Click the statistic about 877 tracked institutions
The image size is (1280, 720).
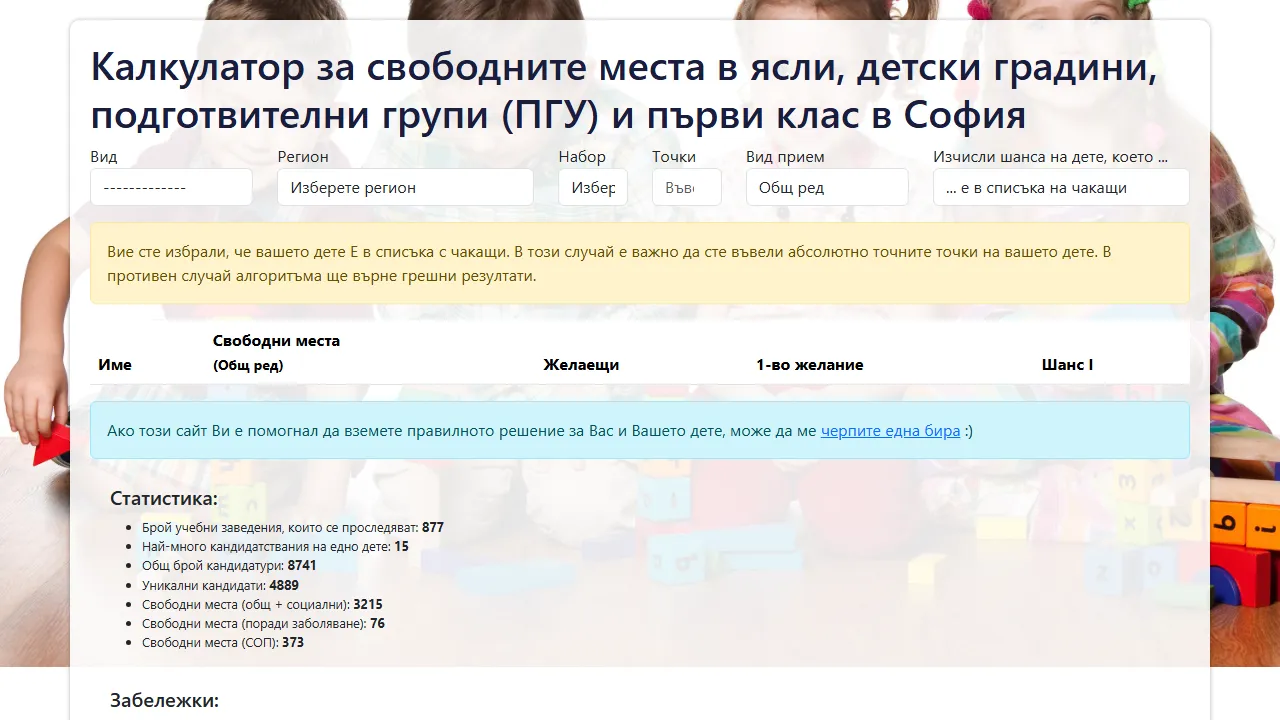click(x=292, y=527)
